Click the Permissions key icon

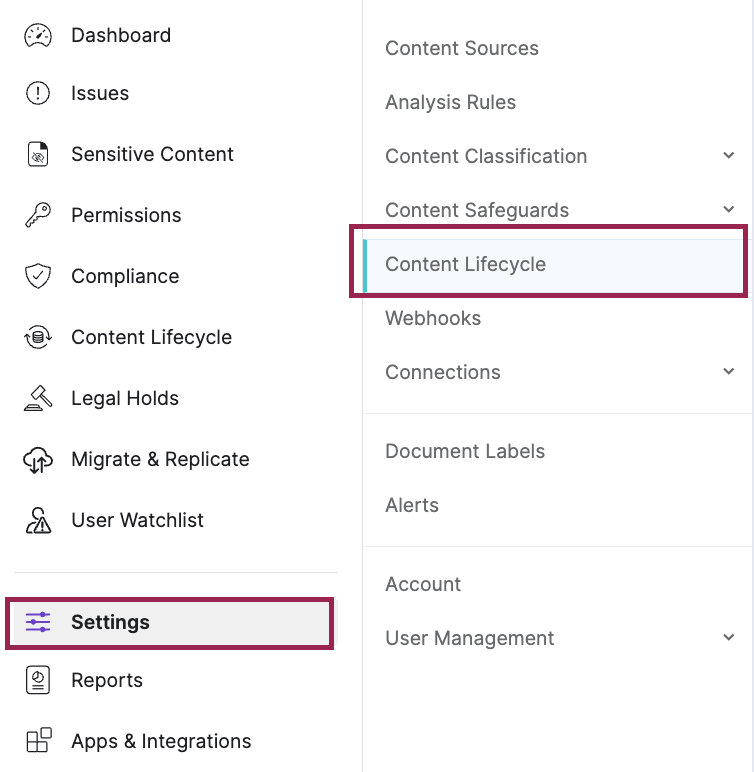(x=38, y=215)
